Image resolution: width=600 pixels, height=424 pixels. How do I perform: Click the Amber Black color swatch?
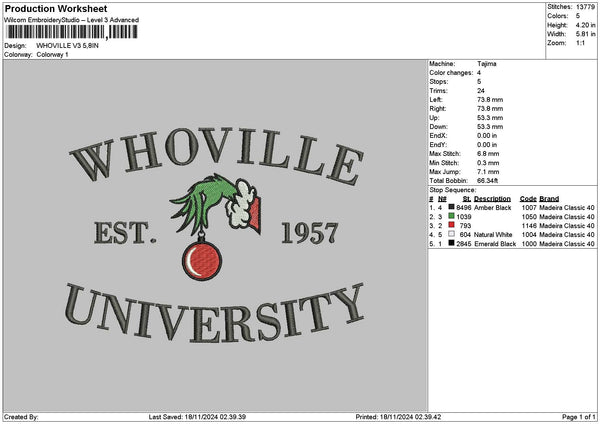pos(452,207)
